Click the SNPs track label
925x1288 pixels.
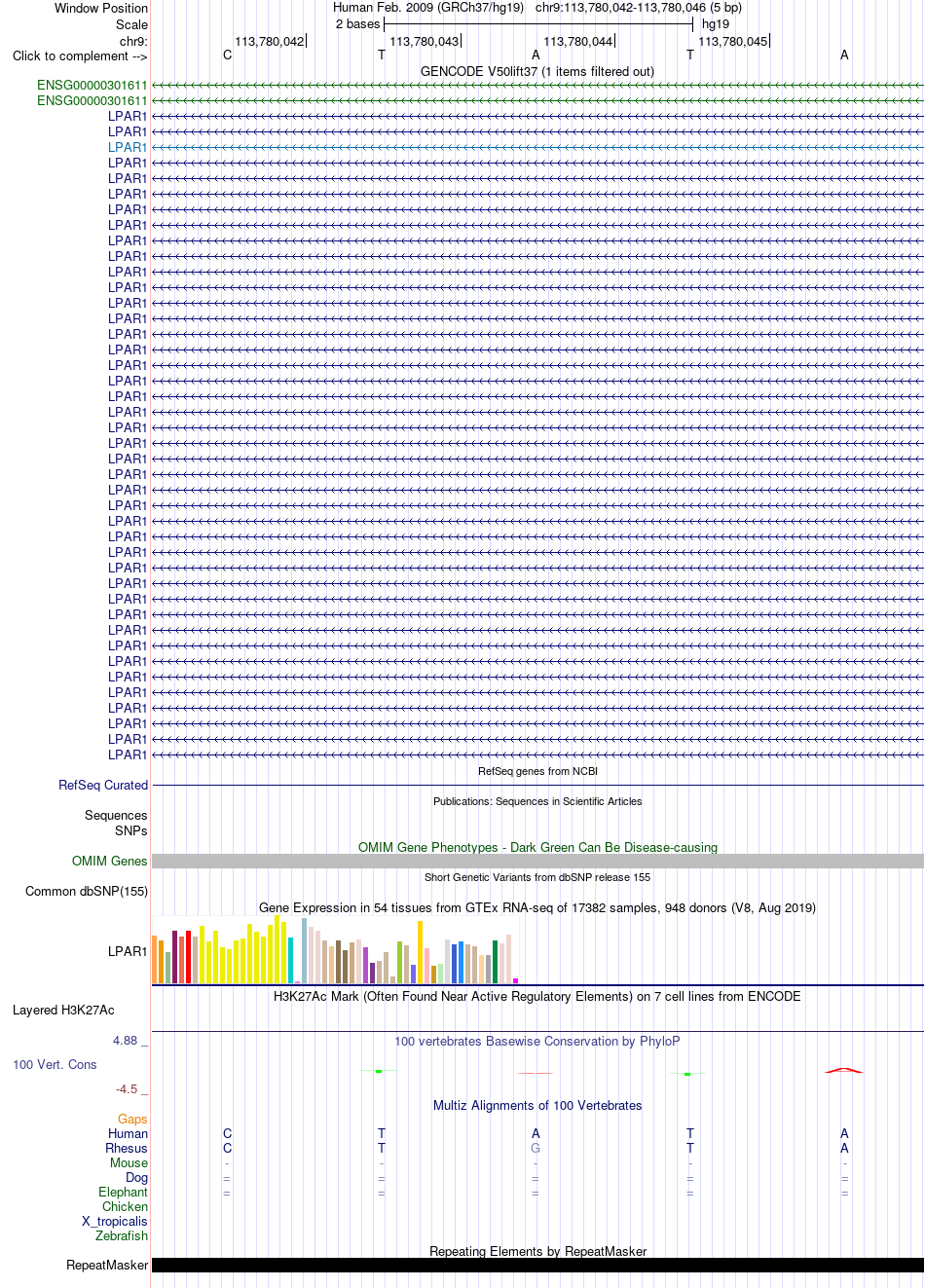pyautogui.click(x=131, y=831)
